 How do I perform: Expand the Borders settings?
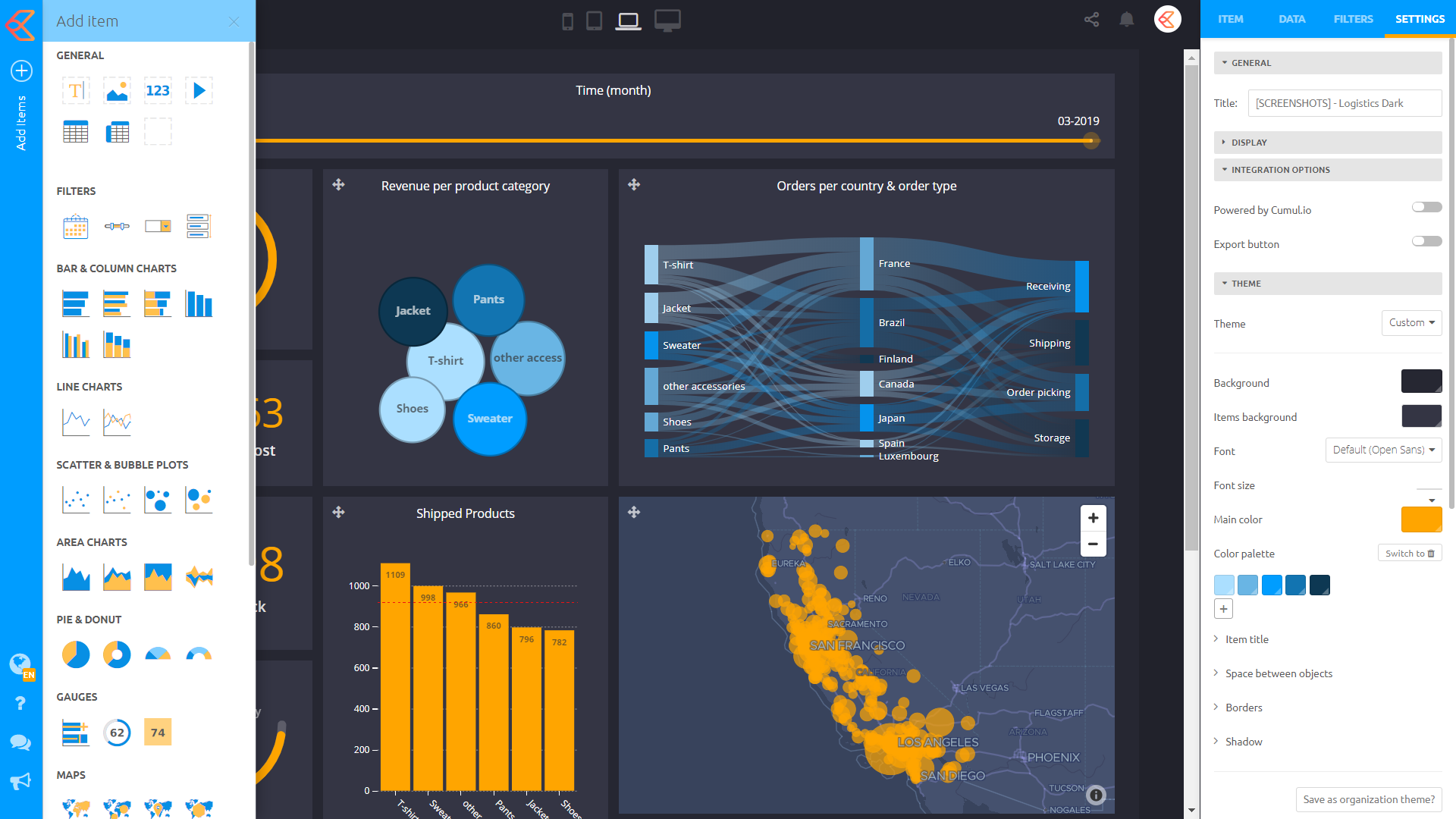point(1244,708)
